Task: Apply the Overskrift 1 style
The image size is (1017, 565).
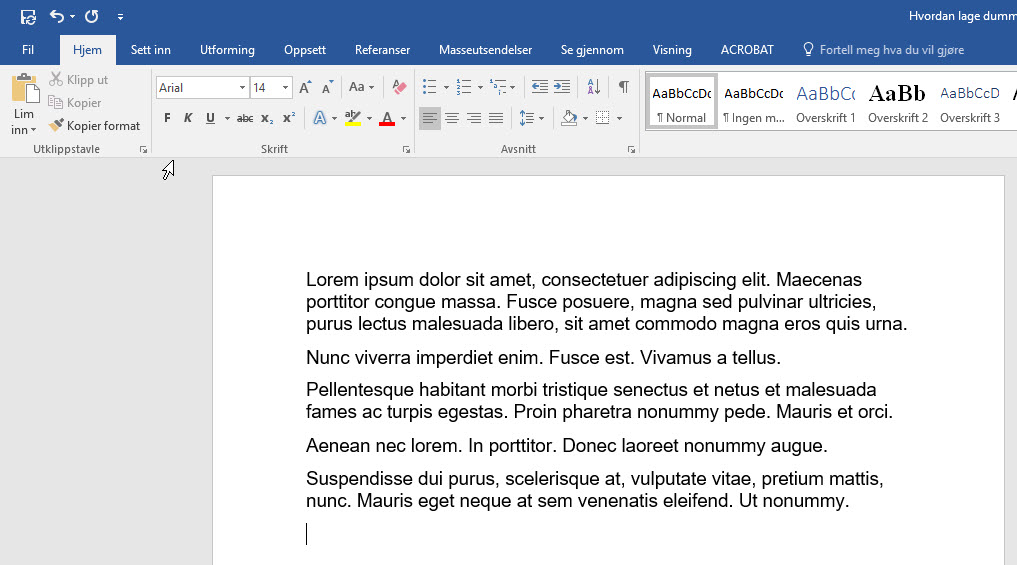Action: click(825, 102)
